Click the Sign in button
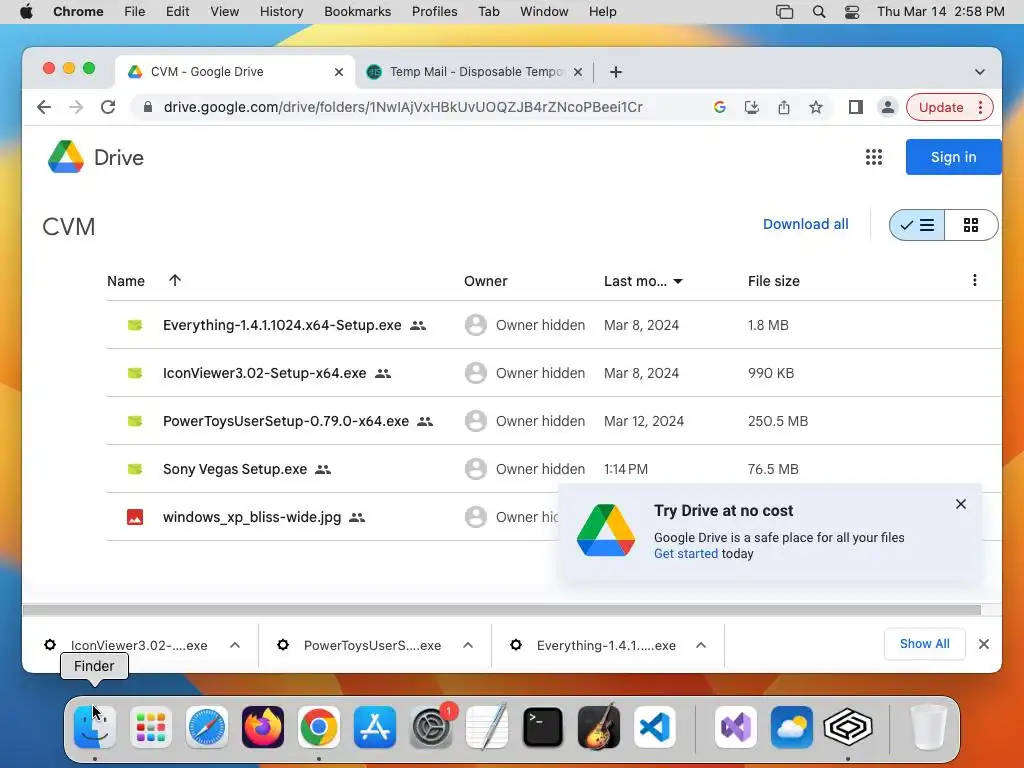Viewport: 1024px width, 768px height. (x=953, y=157)
